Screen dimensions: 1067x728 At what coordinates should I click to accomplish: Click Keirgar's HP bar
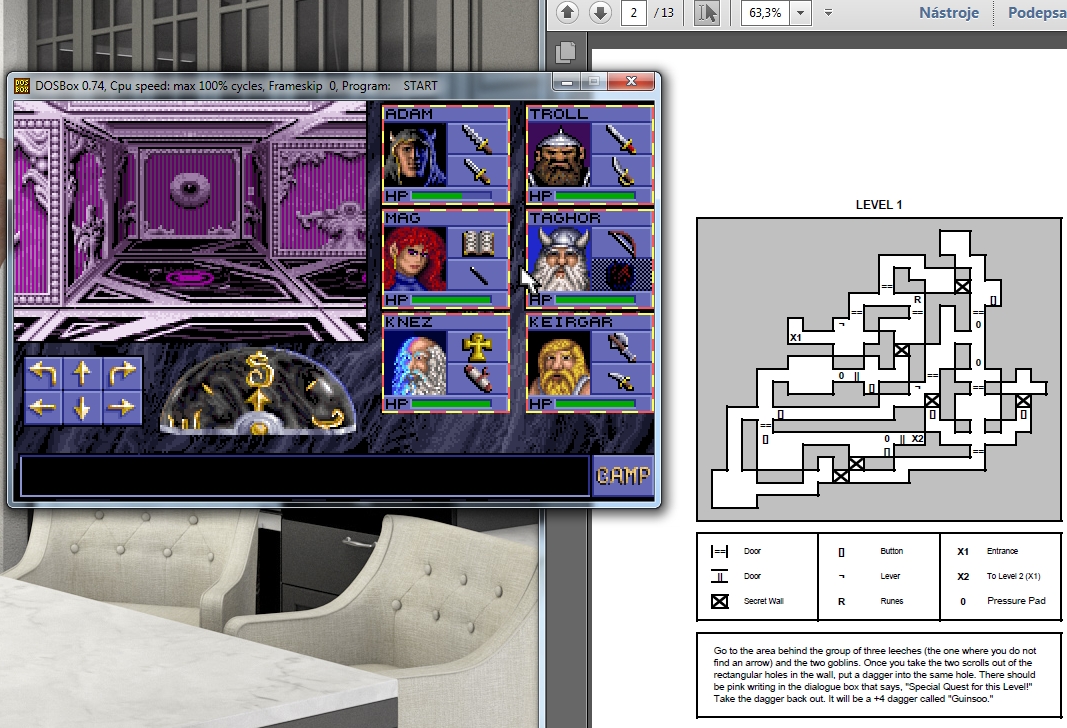point(595,404)
